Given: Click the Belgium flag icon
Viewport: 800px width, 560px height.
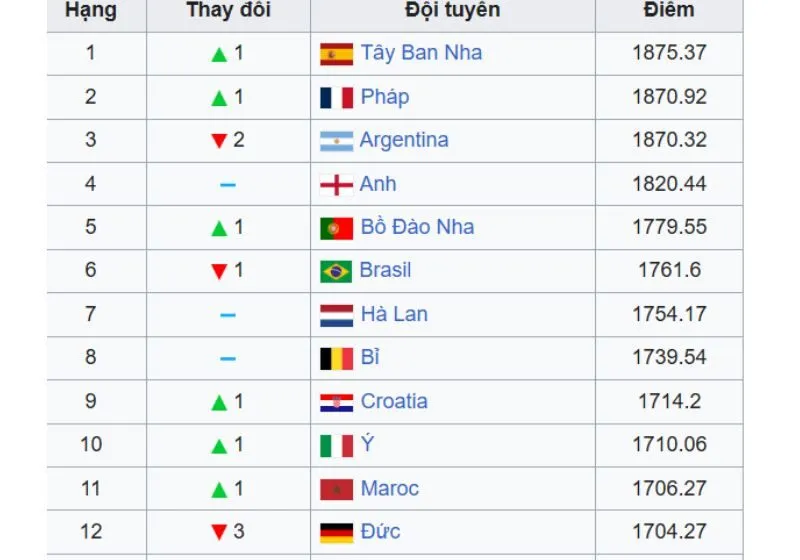Looking at the screenshot, I should click(x=336, y=358).
